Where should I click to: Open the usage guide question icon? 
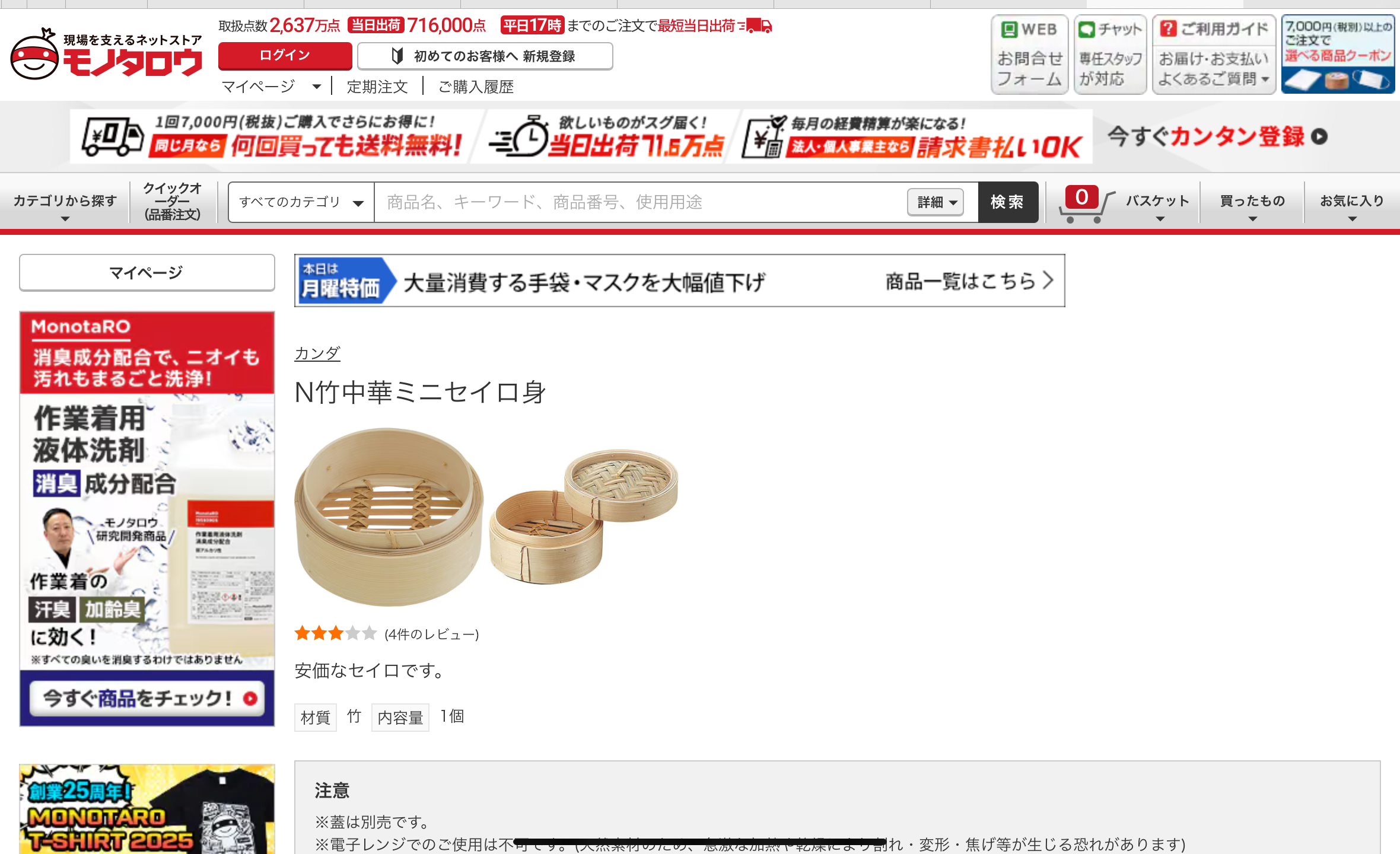coord(1168,28)
